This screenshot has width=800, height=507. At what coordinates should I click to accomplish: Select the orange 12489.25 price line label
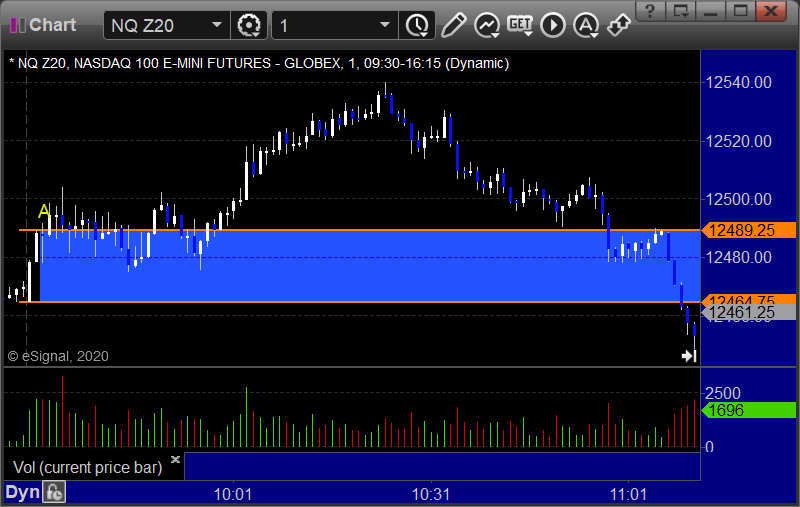[748, 230]
